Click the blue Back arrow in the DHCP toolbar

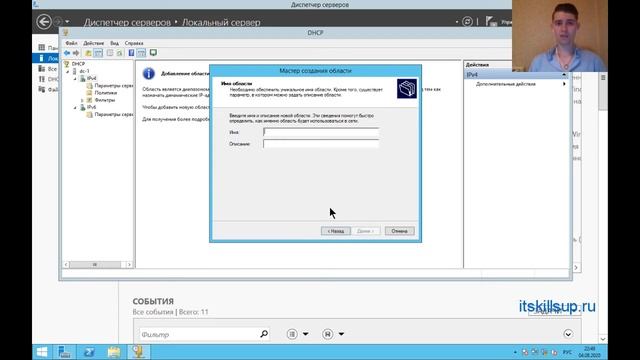click(67, 53)
